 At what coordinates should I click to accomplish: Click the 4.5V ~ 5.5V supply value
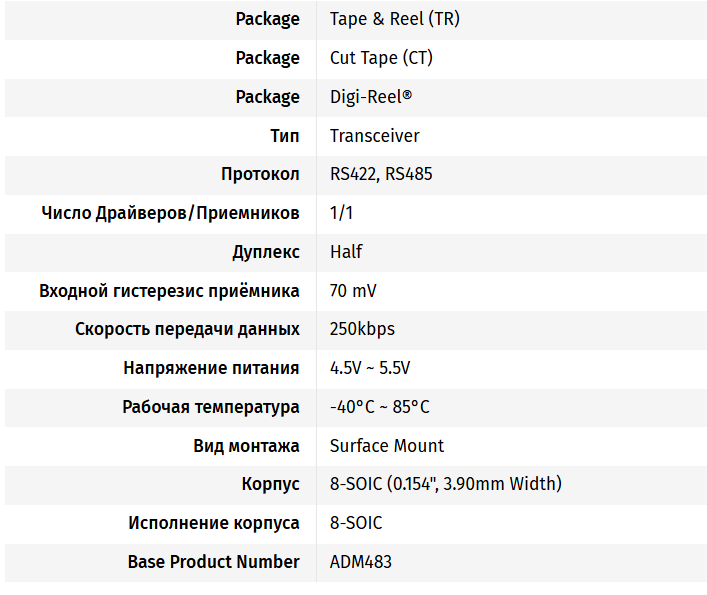click(370, 368)
